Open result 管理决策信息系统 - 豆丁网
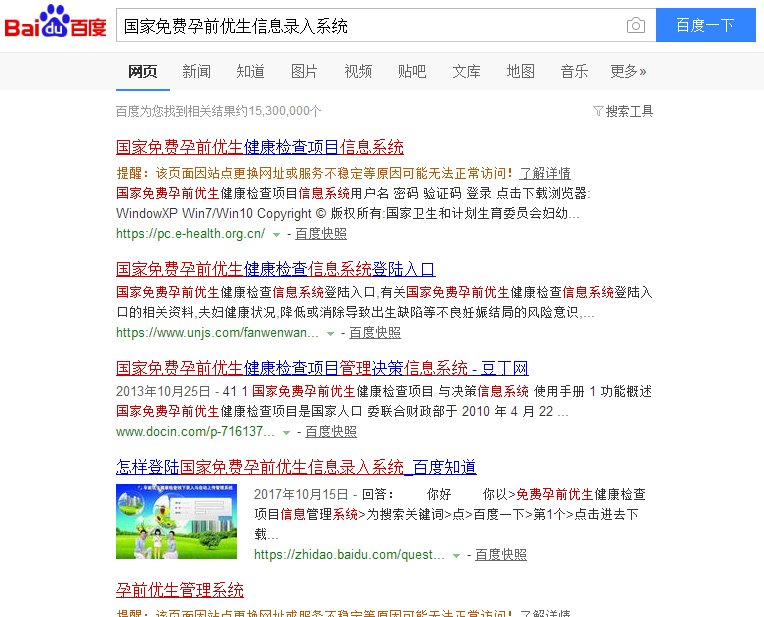Viewport: 764px width, 617px height. tap(322, 368)
